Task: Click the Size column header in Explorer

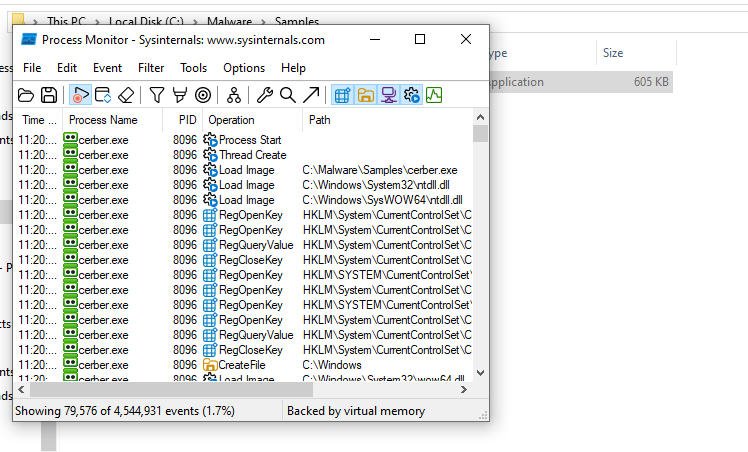Action: pyautogui.click(x=636, y=53)
